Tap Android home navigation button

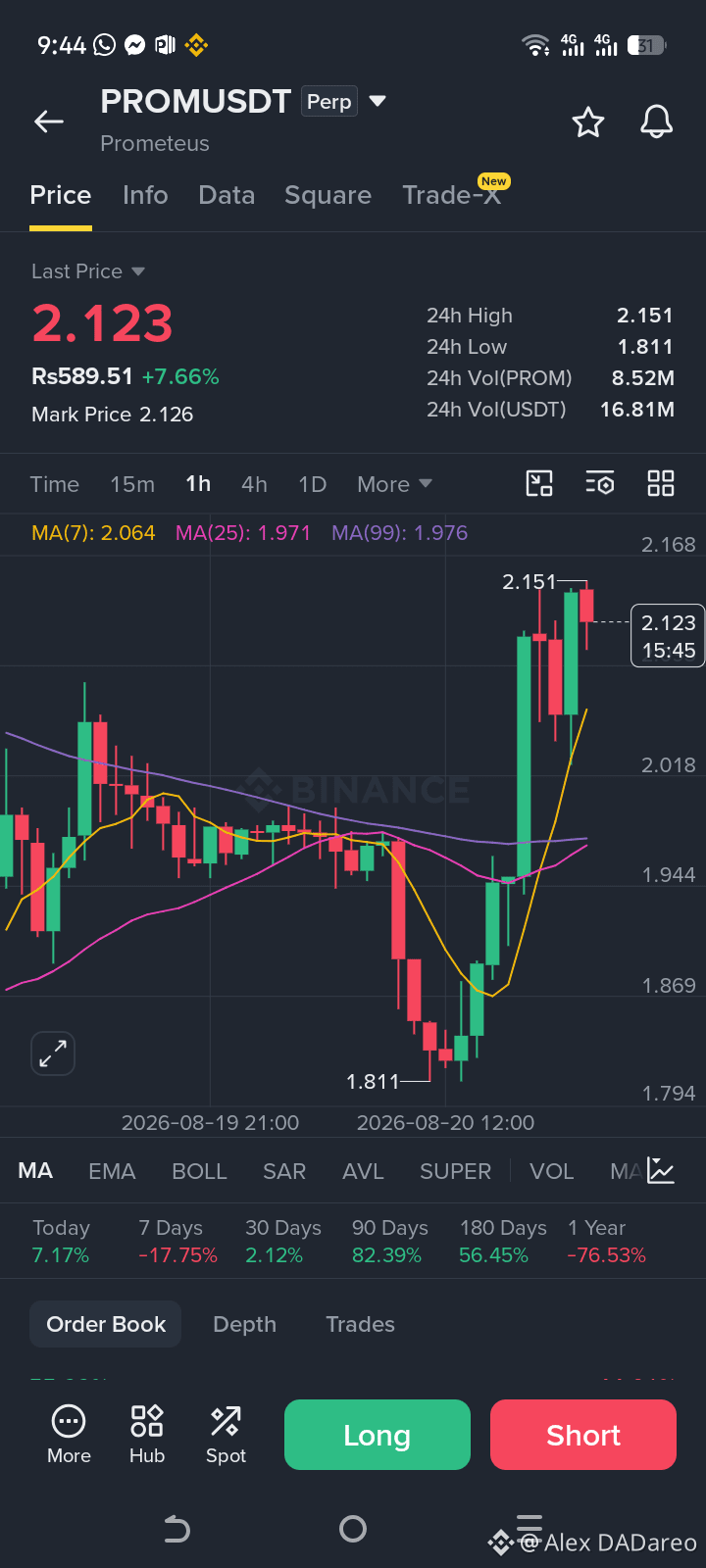353,1529
